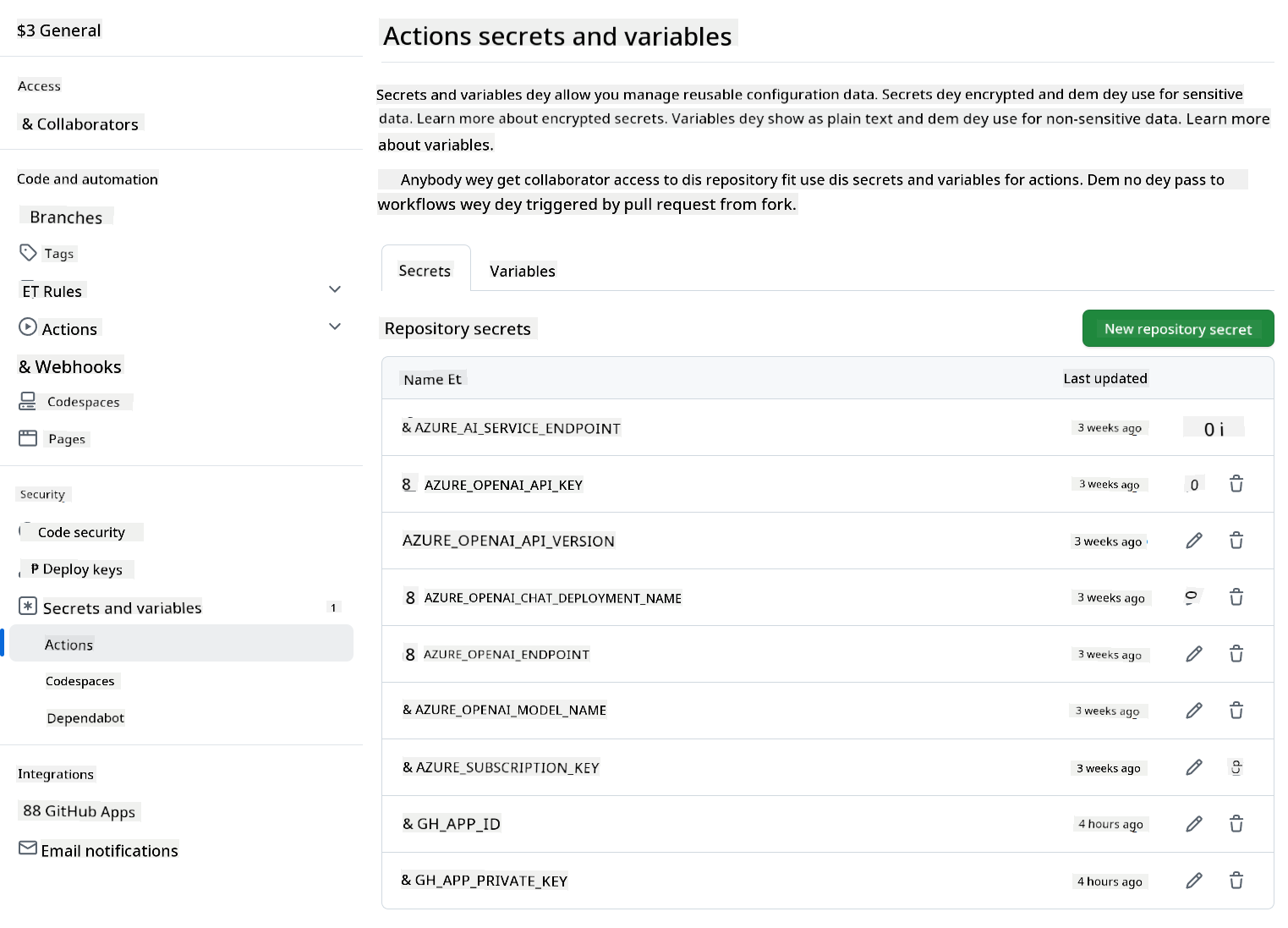
Task: Delete the AZURE_OPENAI_ENDPOINT secret
Action: 1236,654
